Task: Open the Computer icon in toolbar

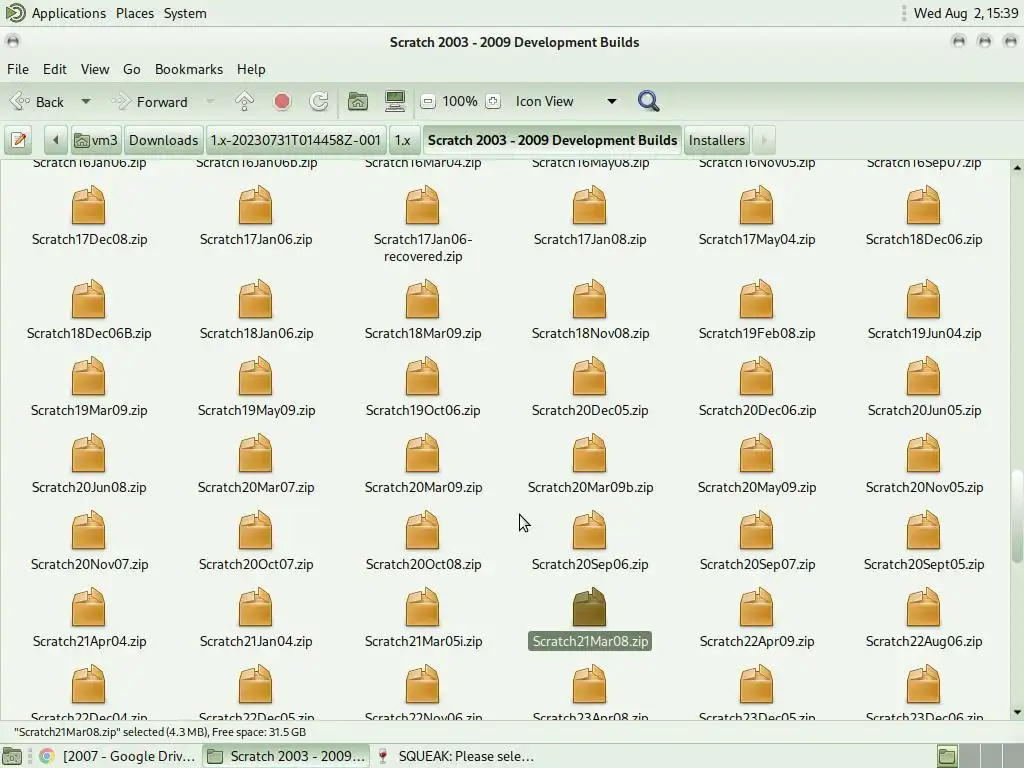Action: (394, 101)
